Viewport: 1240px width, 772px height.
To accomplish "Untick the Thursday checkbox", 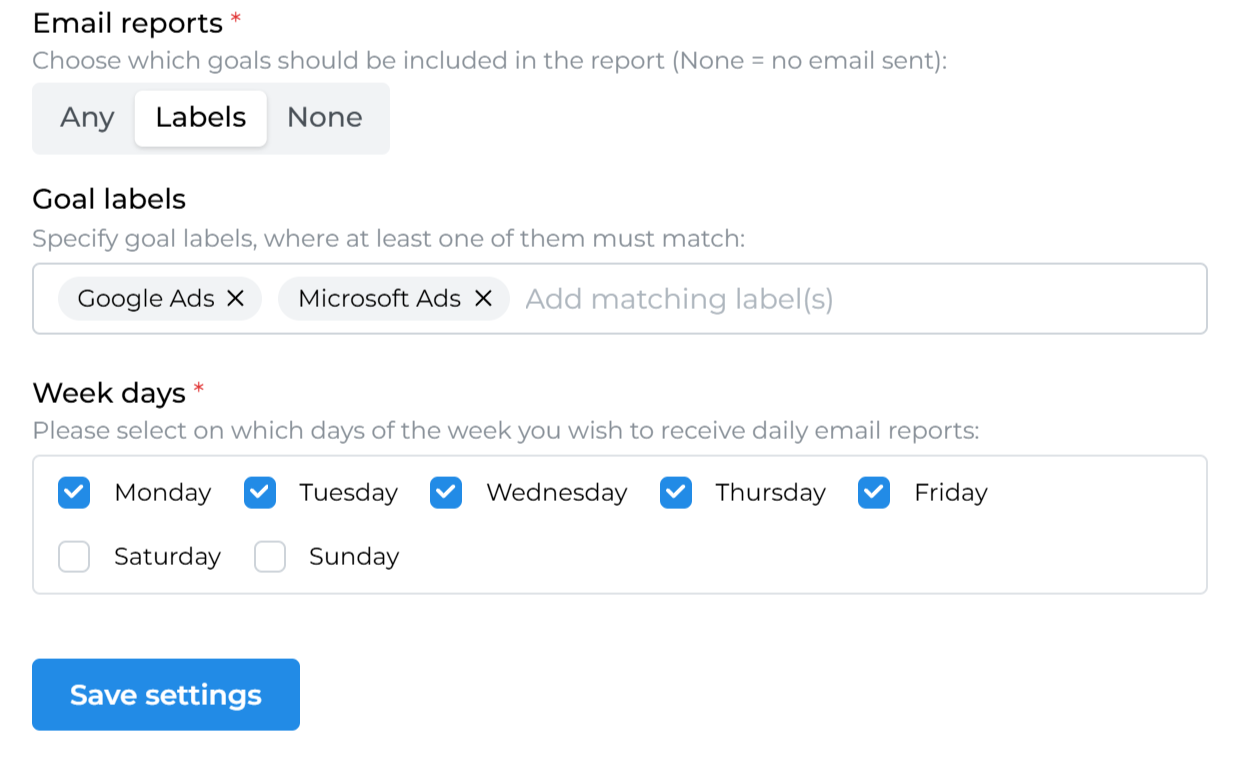I will pyautogui.click(x=676, y=493).
